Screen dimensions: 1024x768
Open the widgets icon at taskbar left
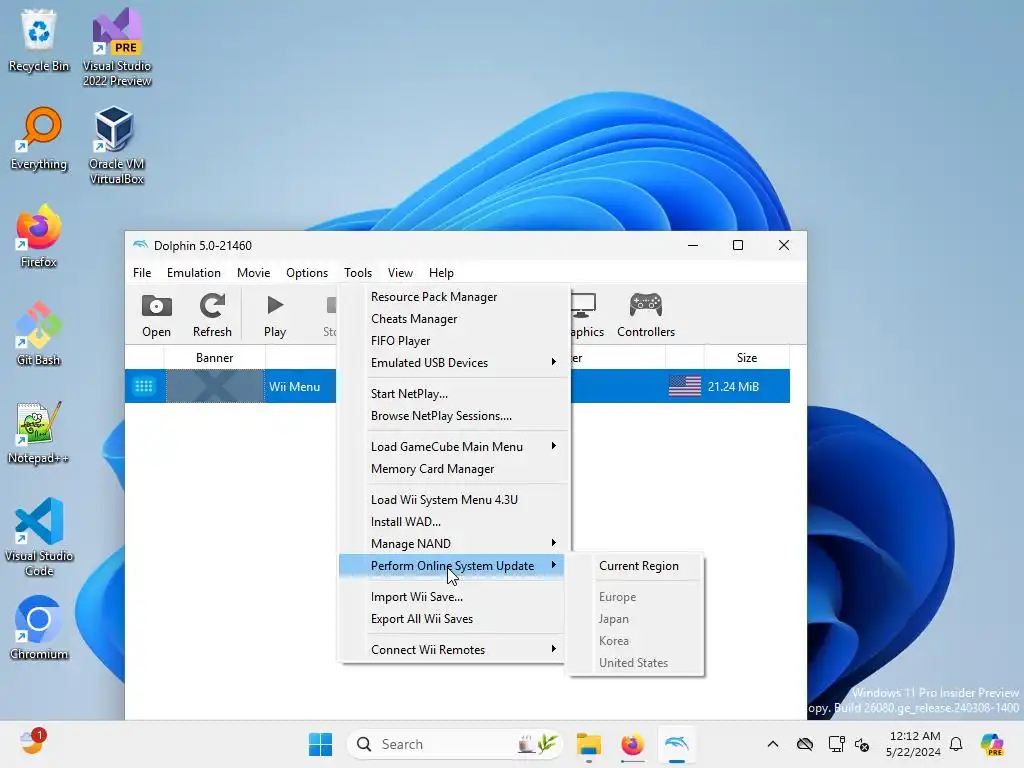tap(32, 742)
